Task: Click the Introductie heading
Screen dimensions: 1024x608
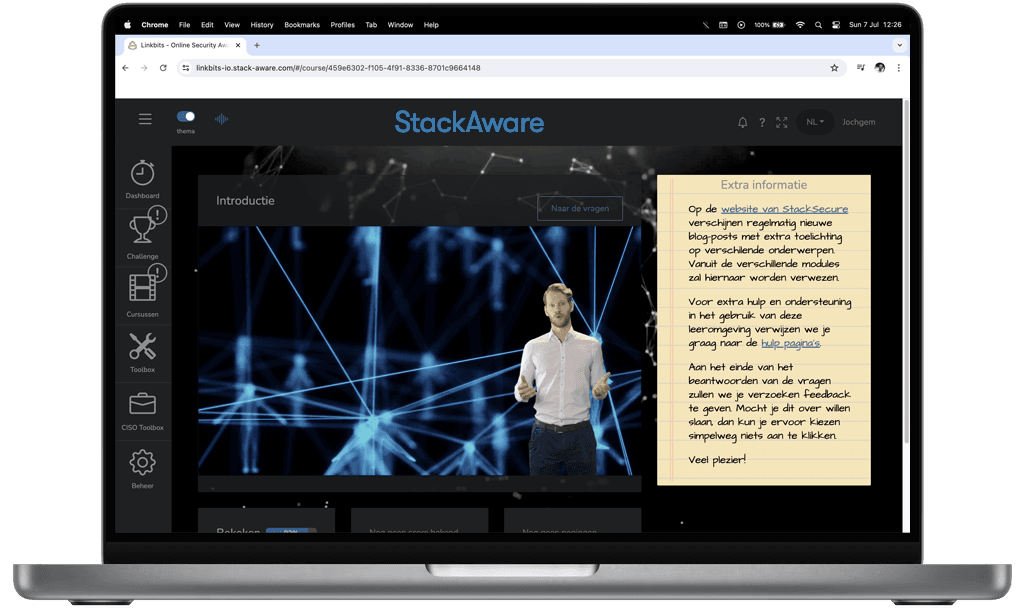Action: [x=245, y=200]
